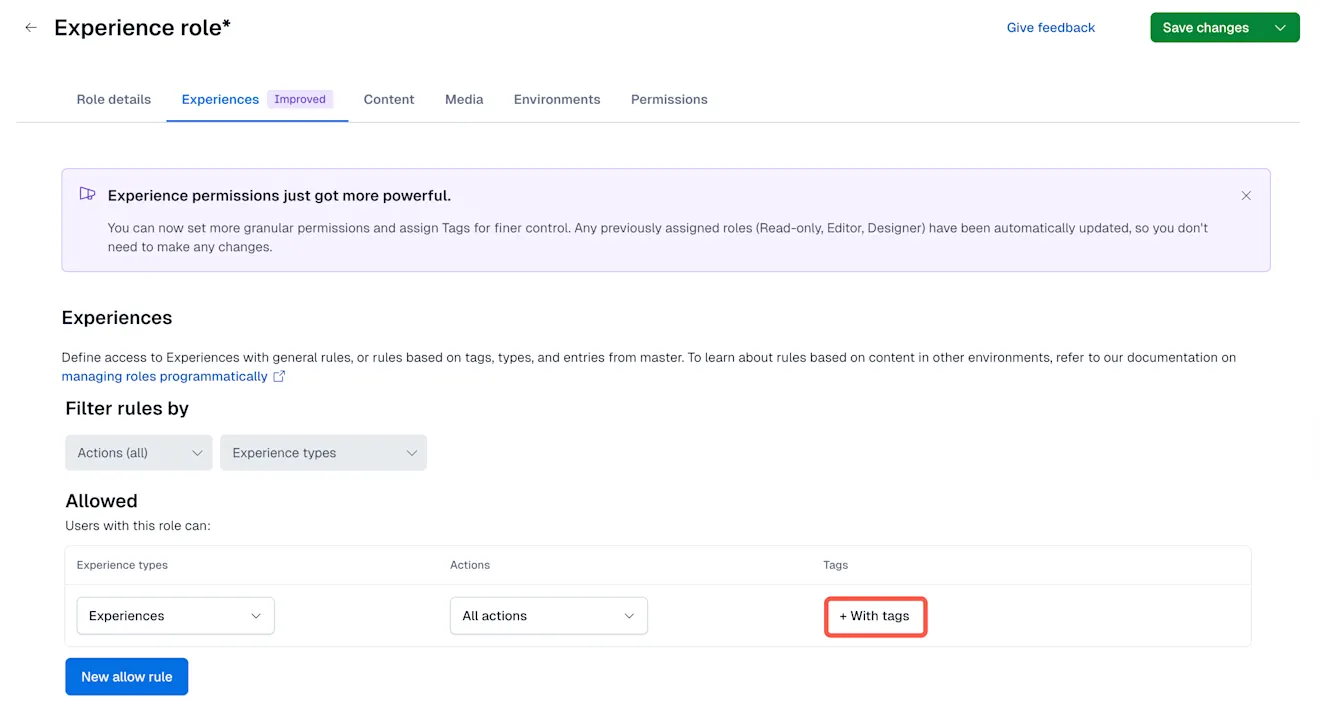Open the Content tab
This screenshot has height=704, width=1320.
(389, 99)
